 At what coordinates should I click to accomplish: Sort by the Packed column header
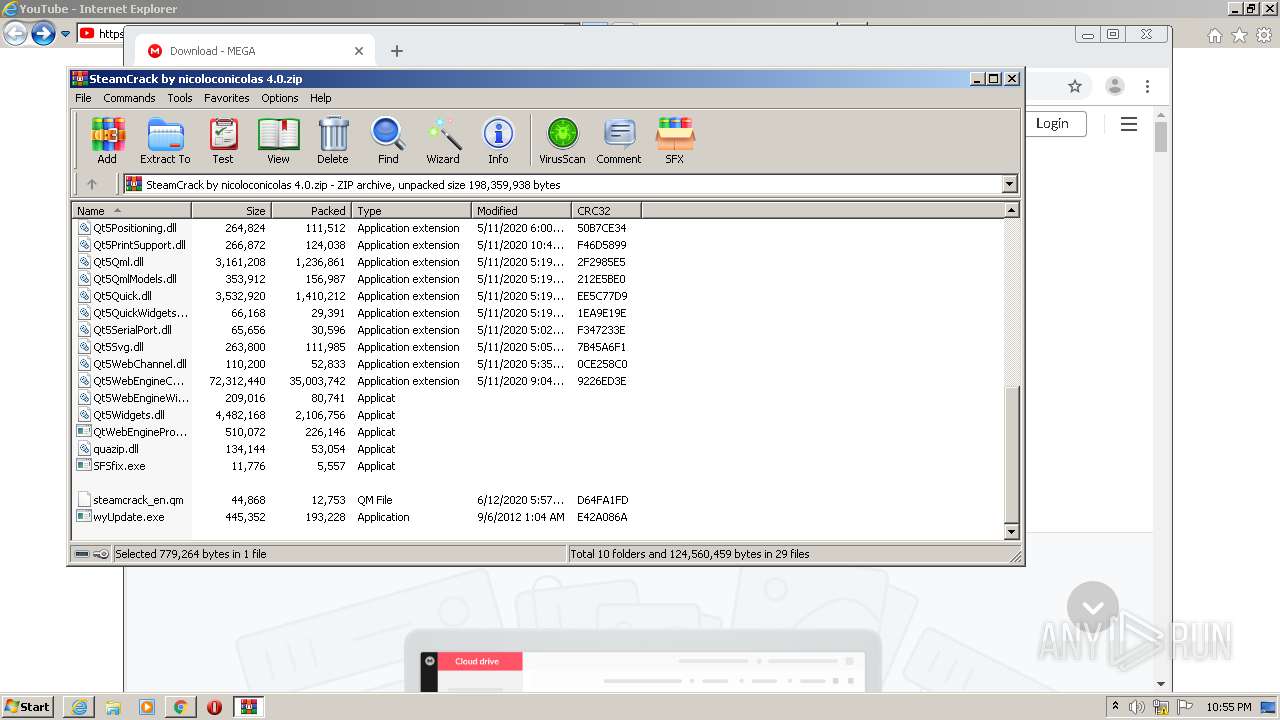tap(311, 211)
